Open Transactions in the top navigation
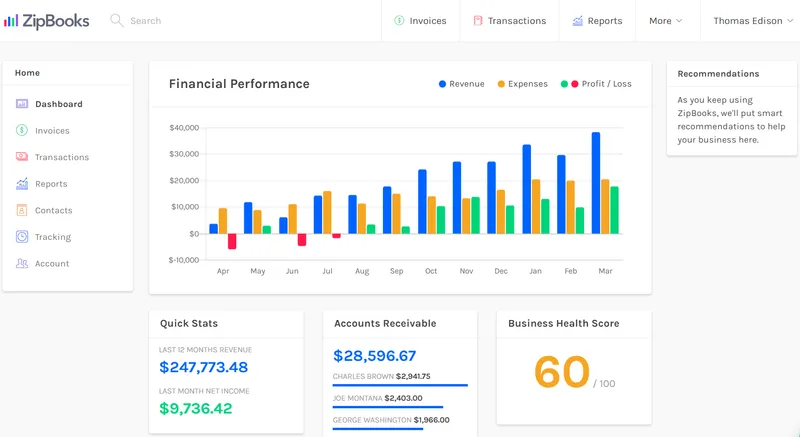 510,21
